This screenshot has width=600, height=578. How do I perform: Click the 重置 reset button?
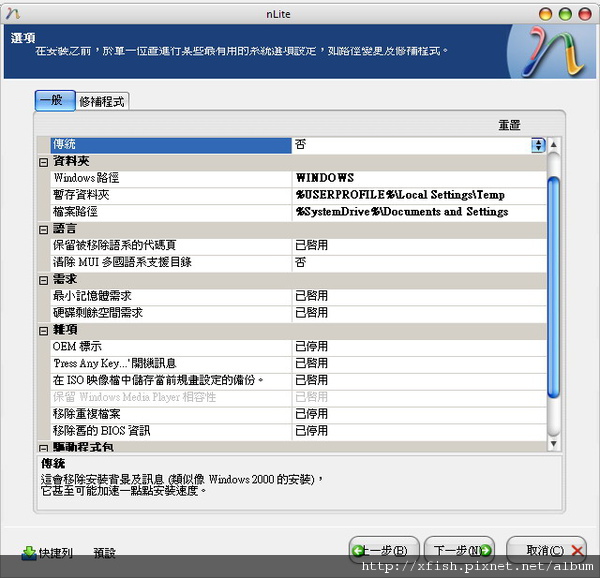click(x=509, y=125)
